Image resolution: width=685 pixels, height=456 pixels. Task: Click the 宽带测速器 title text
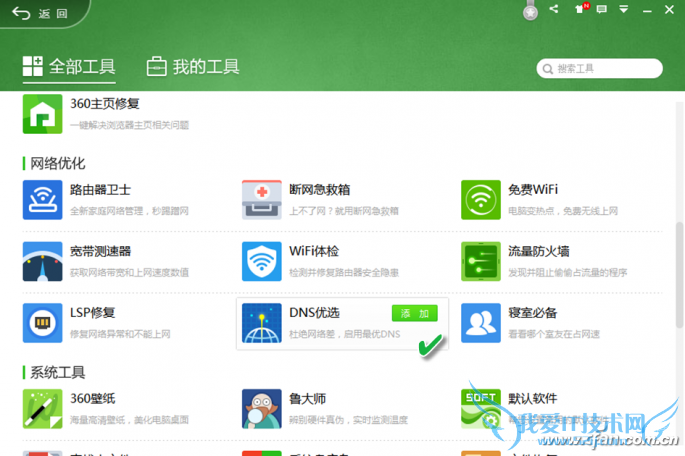point(100,252)
